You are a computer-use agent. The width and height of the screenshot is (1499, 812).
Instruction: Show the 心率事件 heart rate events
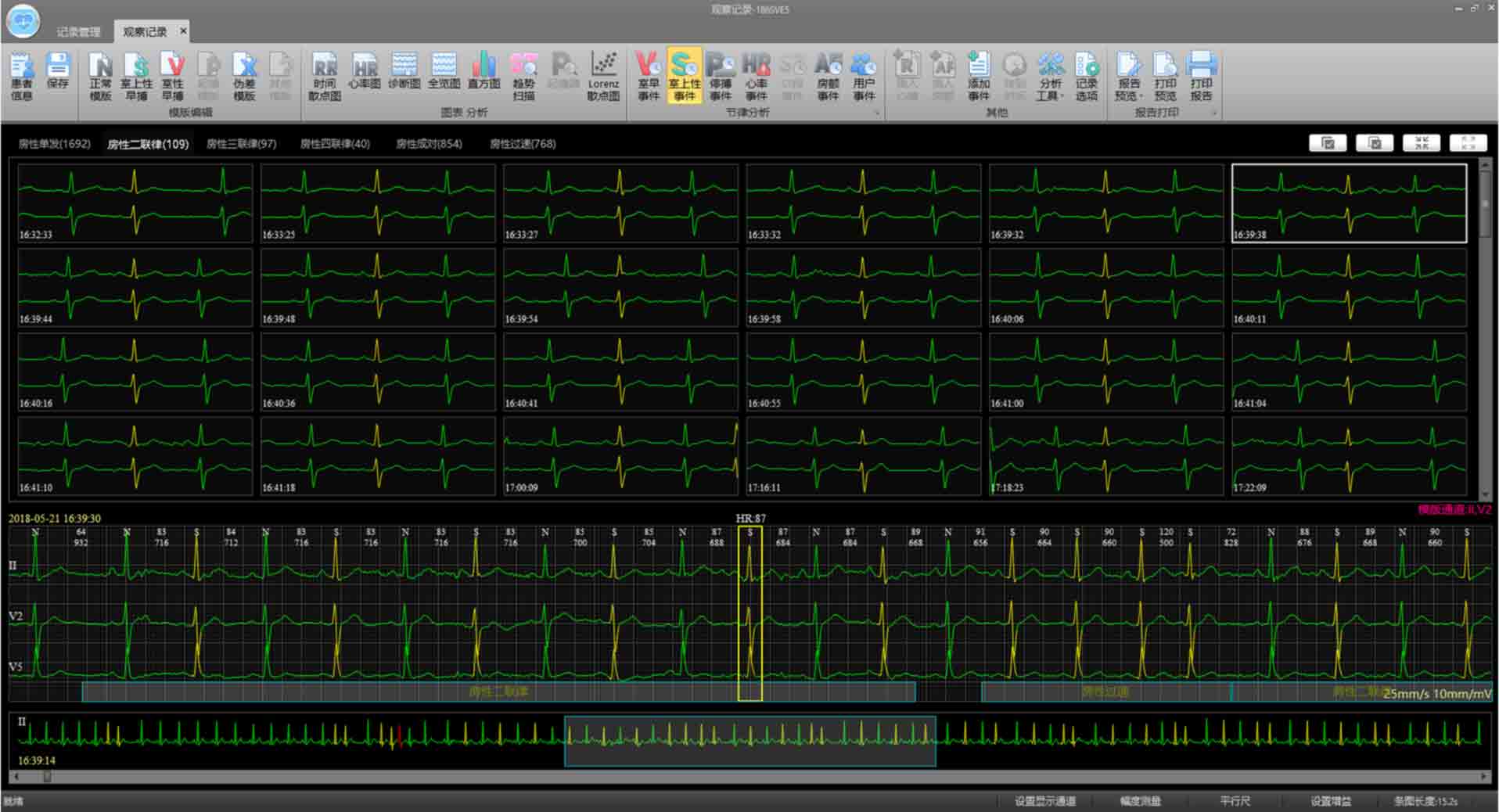point(757,76)
